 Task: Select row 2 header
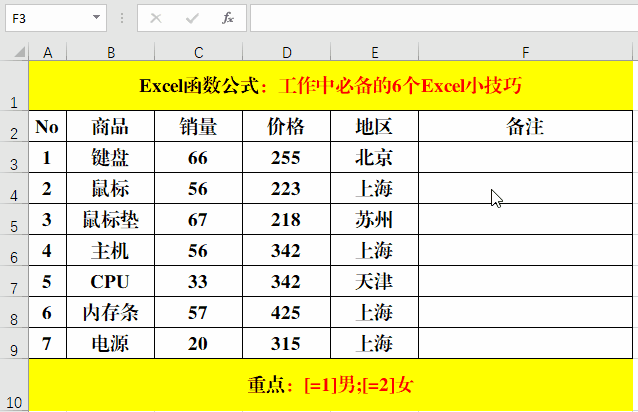click(14, 126)
